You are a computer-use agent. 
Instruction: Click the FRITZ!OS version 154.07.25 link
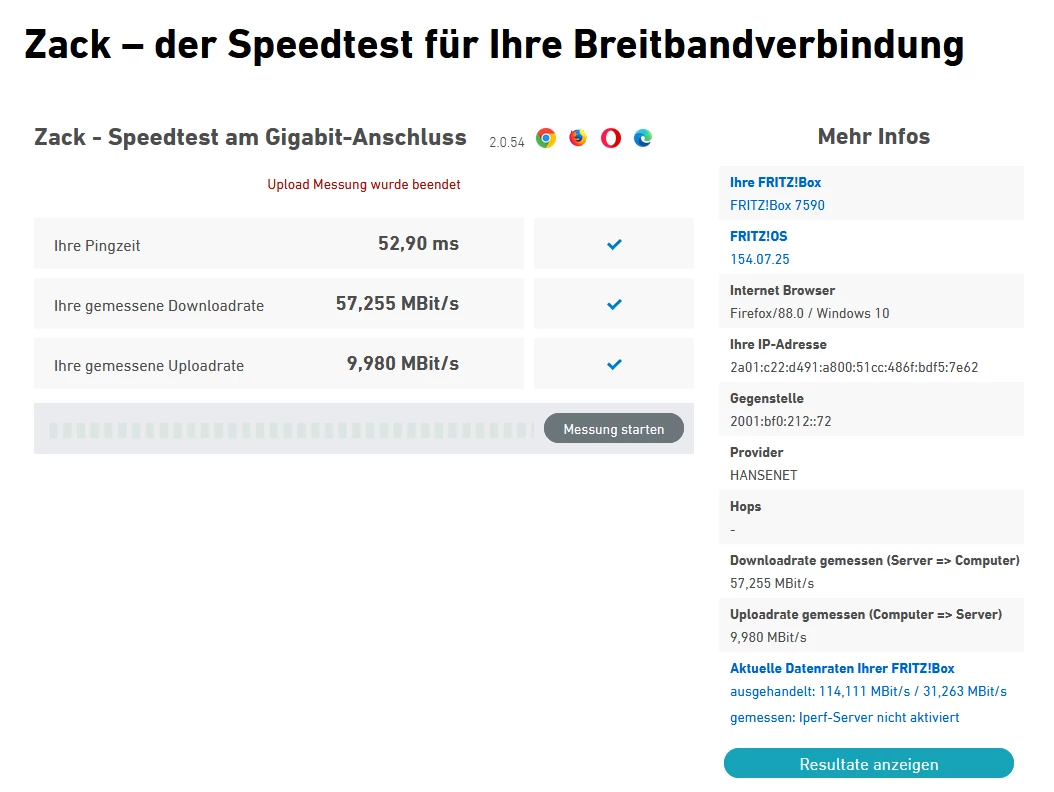click(760, 259)
